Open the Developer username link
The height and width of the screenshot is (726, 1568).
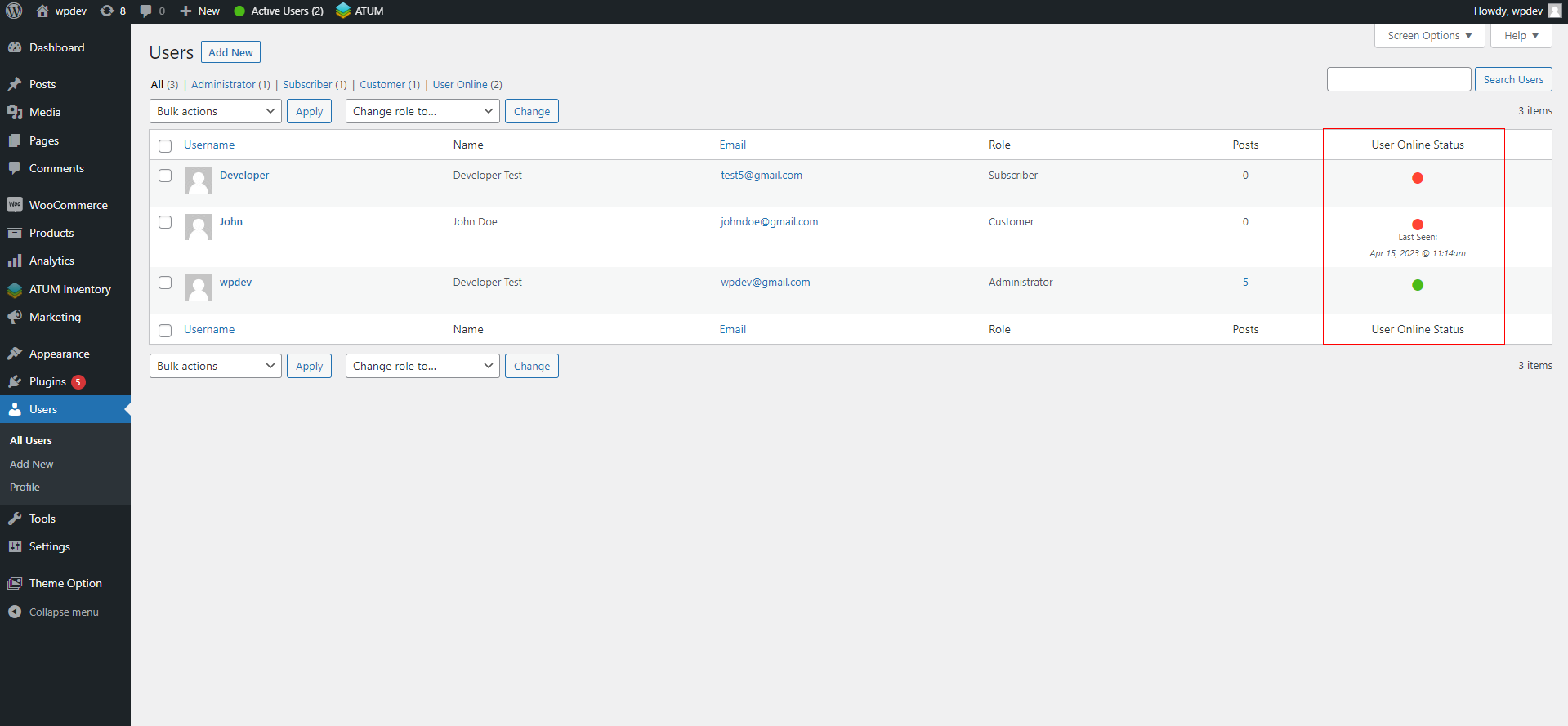[244, 175]
